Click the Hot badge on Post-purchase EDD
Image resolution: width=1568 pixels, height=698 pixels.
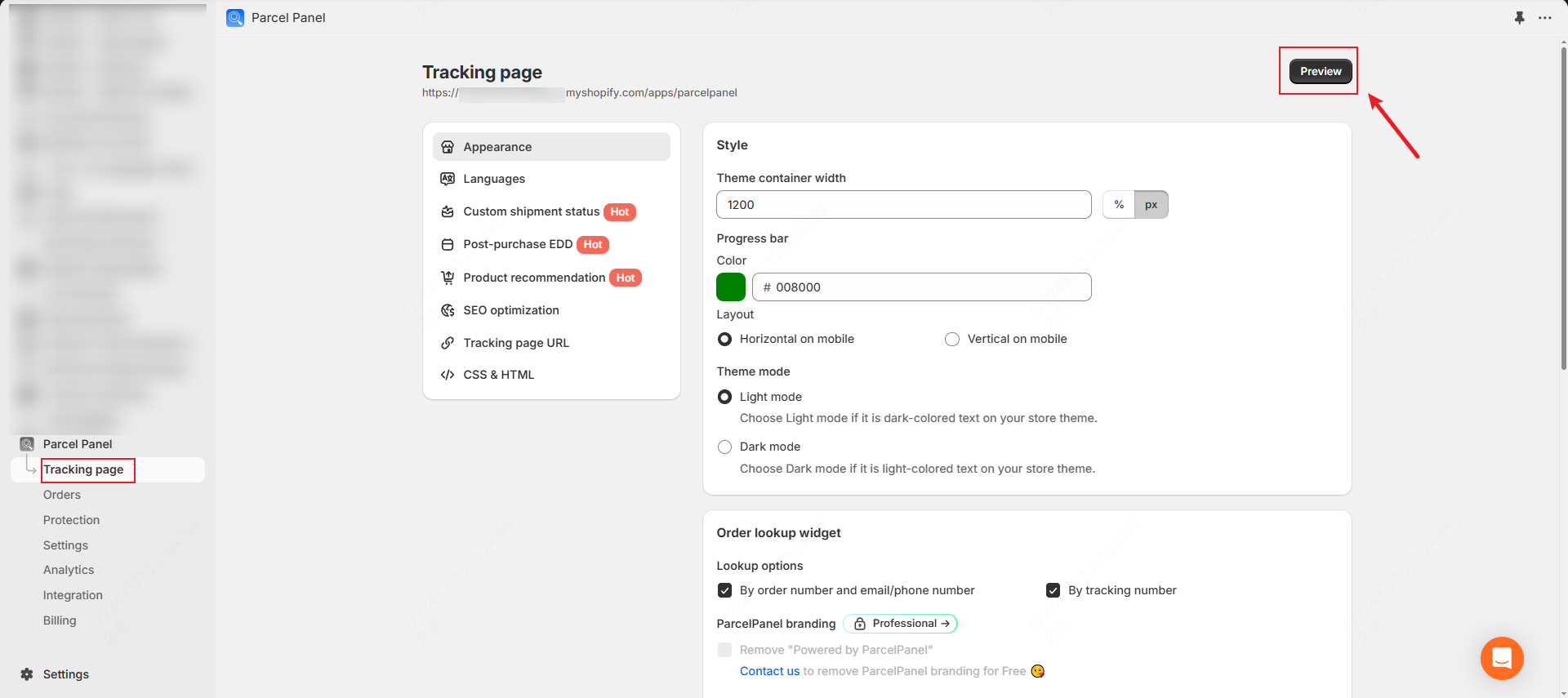[593, 245]
